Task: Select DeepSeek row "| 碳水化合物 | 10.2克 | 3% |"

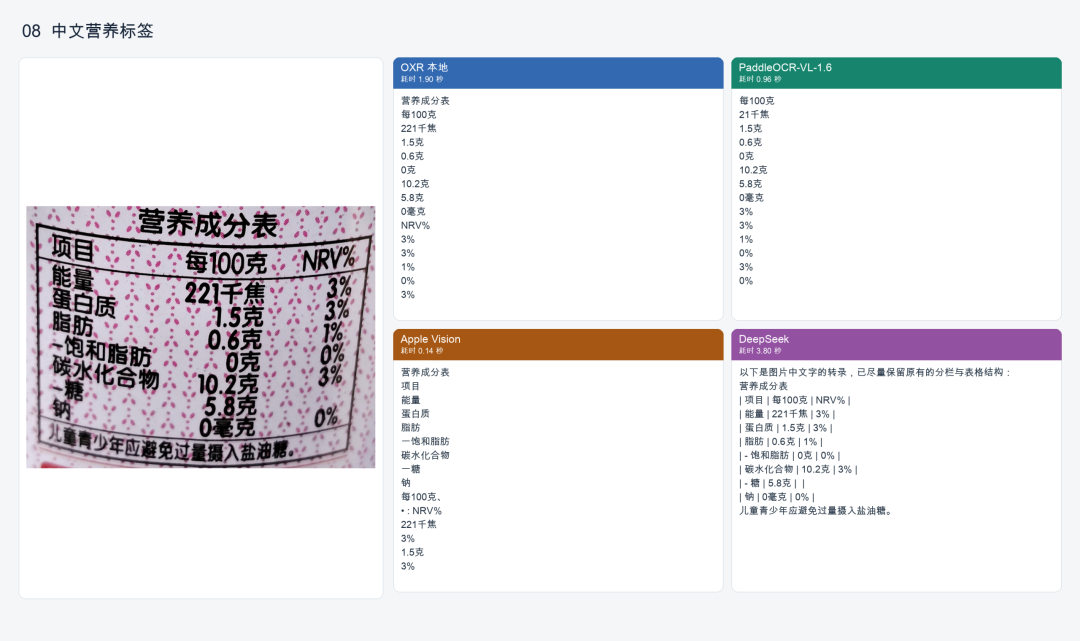Action: coord(798,470)
